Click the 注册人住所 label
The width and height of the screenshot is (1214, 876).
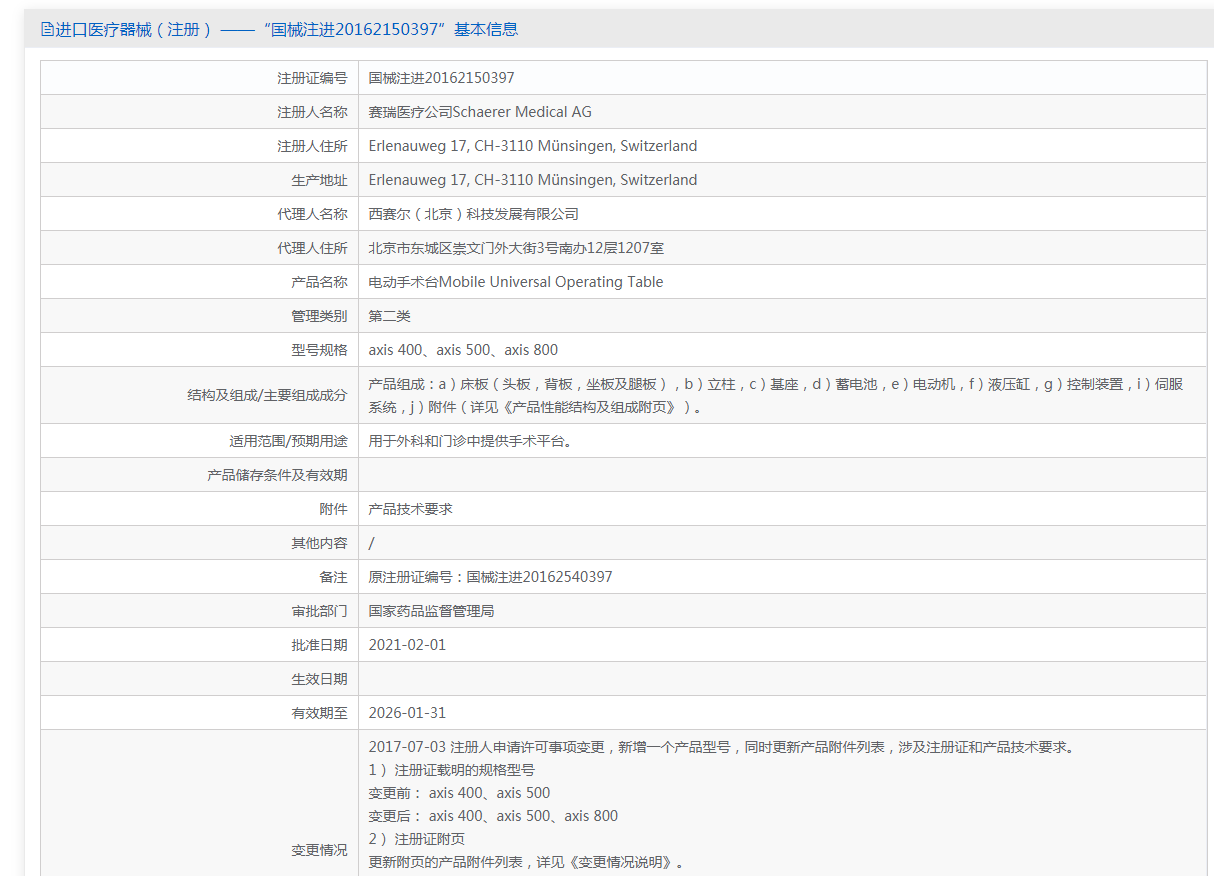tap(312, 146)
